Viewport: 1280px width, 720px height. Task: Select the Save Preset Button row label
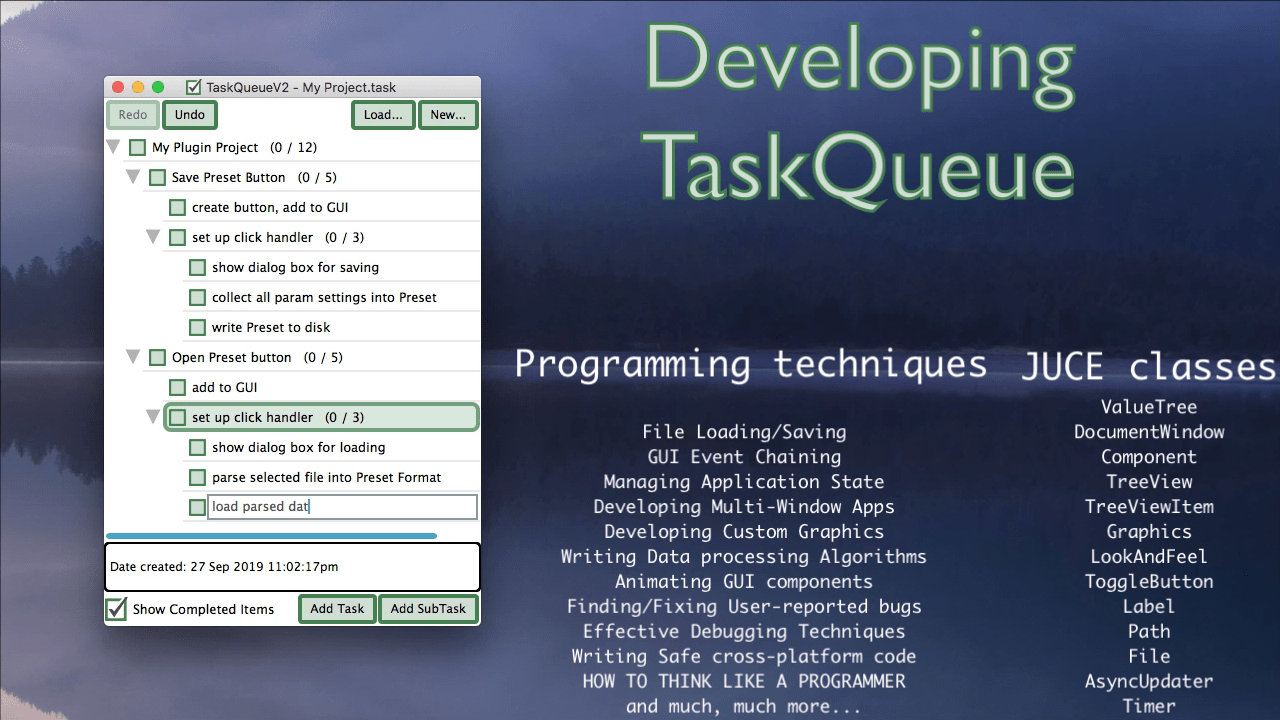point(229,178)
